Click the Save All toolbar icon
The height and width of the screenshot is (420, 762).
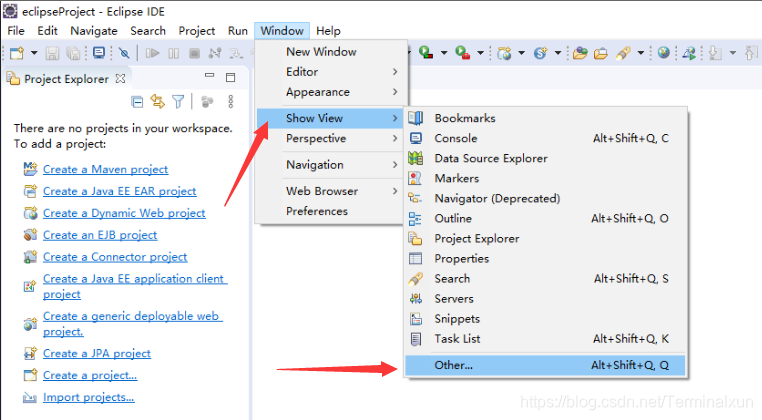(x=73, y=52)
